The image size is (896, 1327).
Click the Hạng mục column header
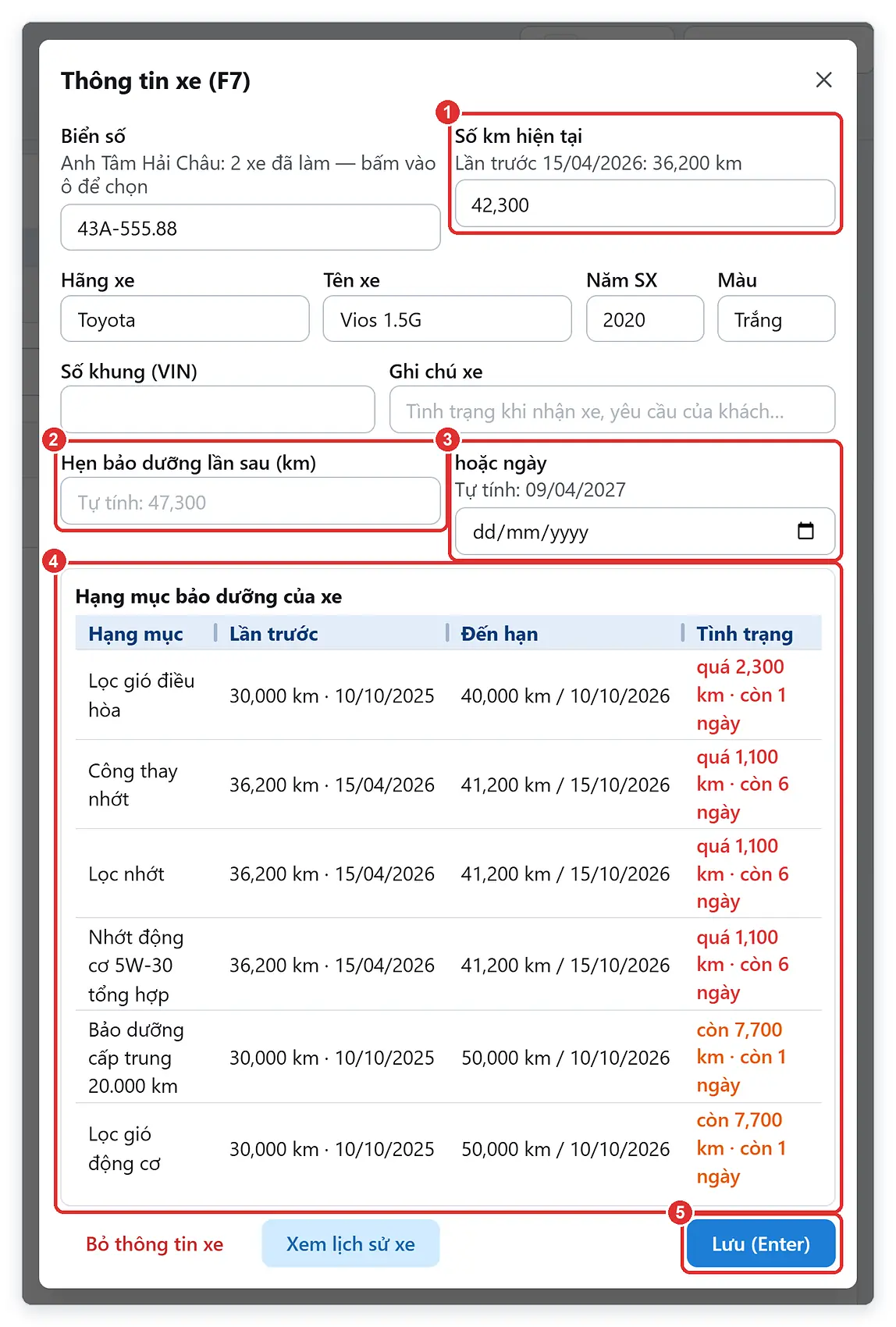tap(136, 633)
